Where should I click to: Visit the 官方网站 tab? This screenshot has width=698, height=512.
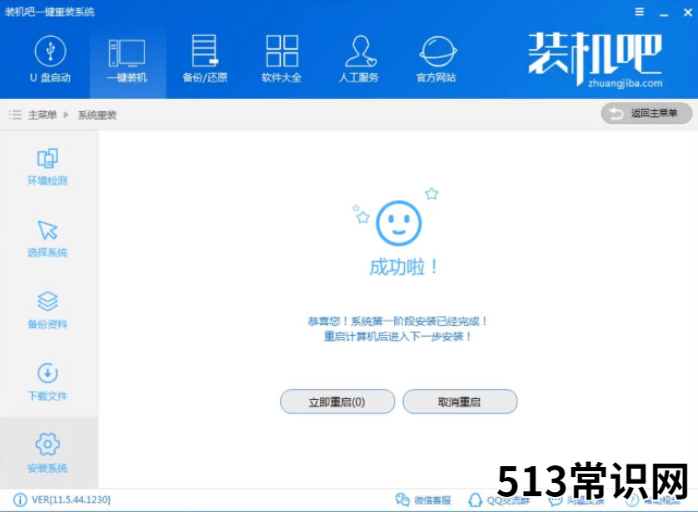437,60
